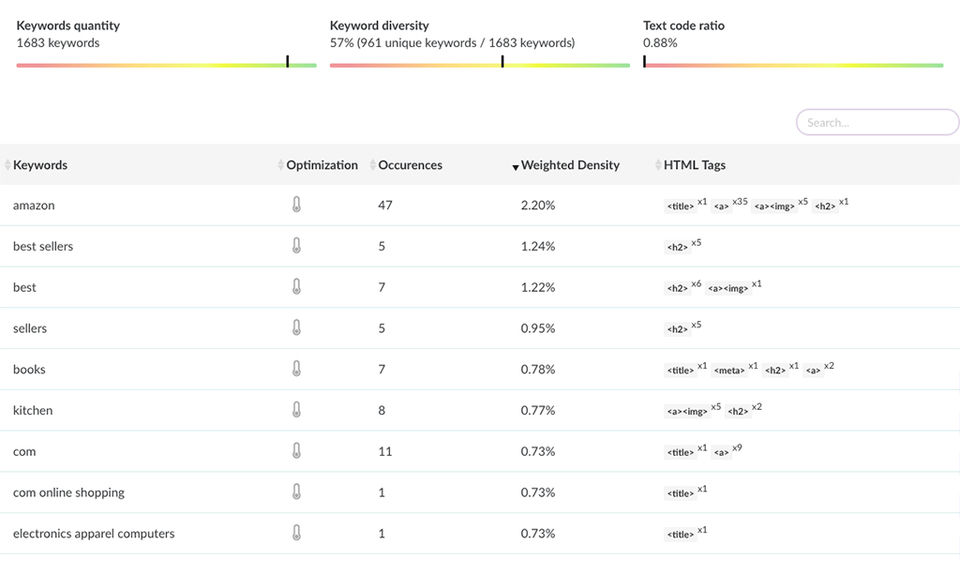Click the thermometer icon in the sellers row
This screenshot has height=563, width=960.
click(x=296, y=328)
